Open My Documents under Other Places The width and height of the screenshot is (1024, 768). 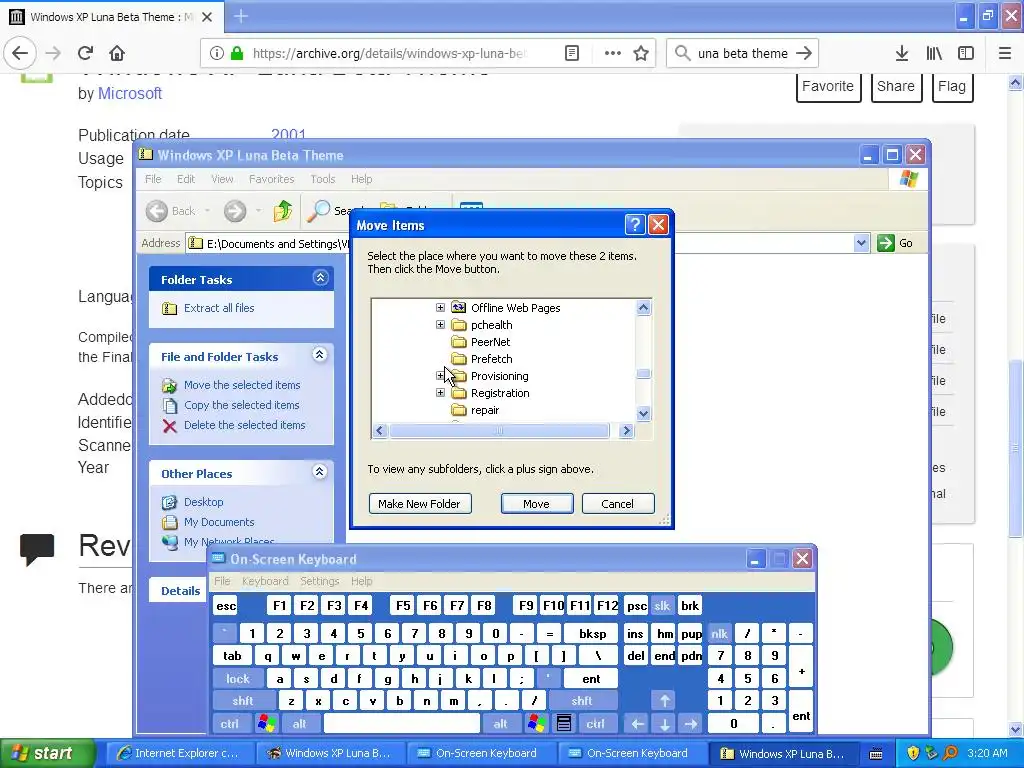pyautogui.click(x=219, y=522)
